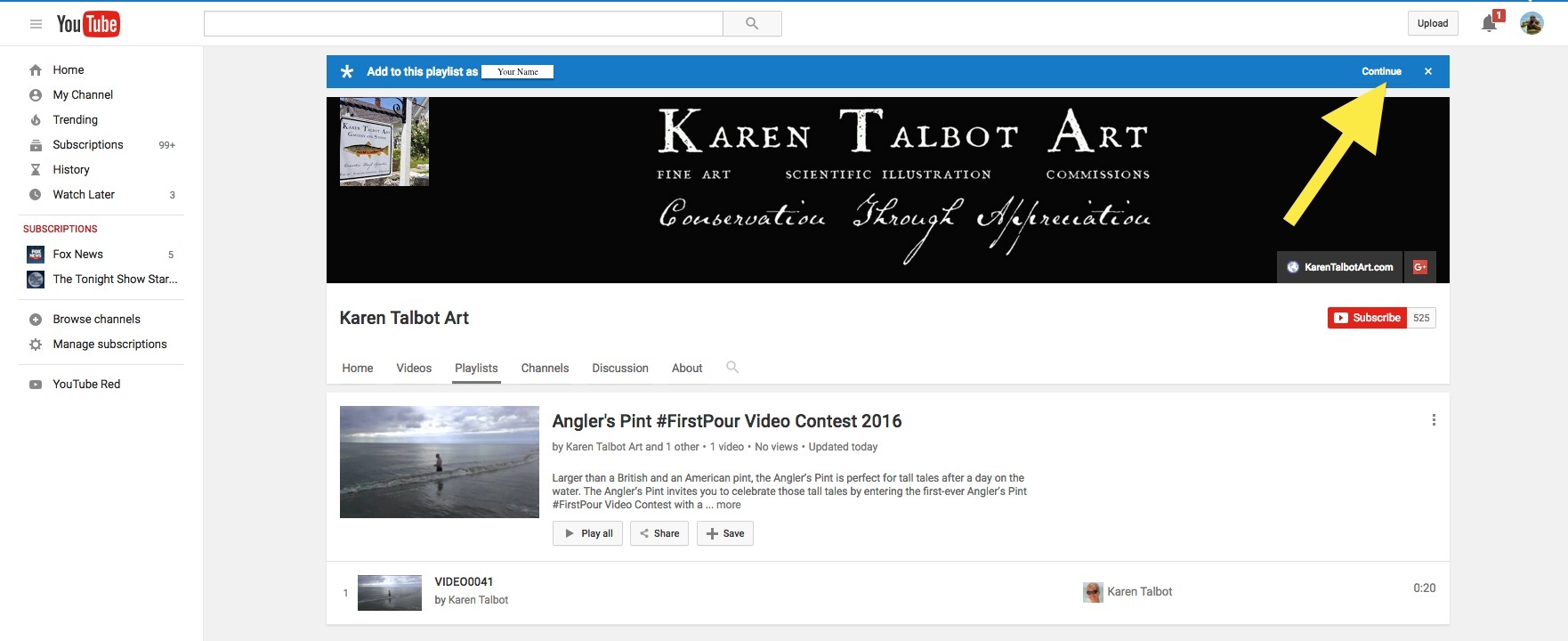
Task: Open the account avatar menu
Action: pos(1532,23)
